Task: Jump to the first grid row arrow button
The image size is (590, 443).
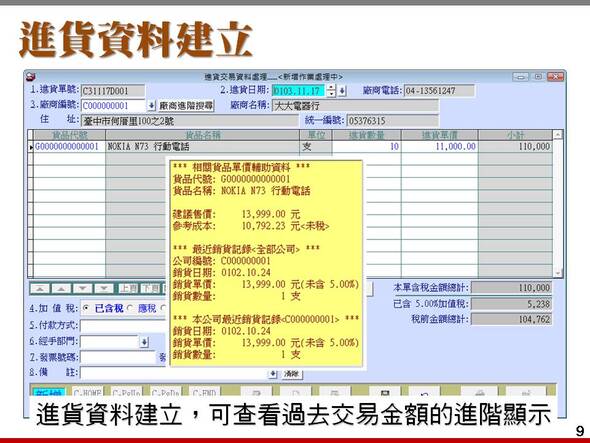Action: 40,289
